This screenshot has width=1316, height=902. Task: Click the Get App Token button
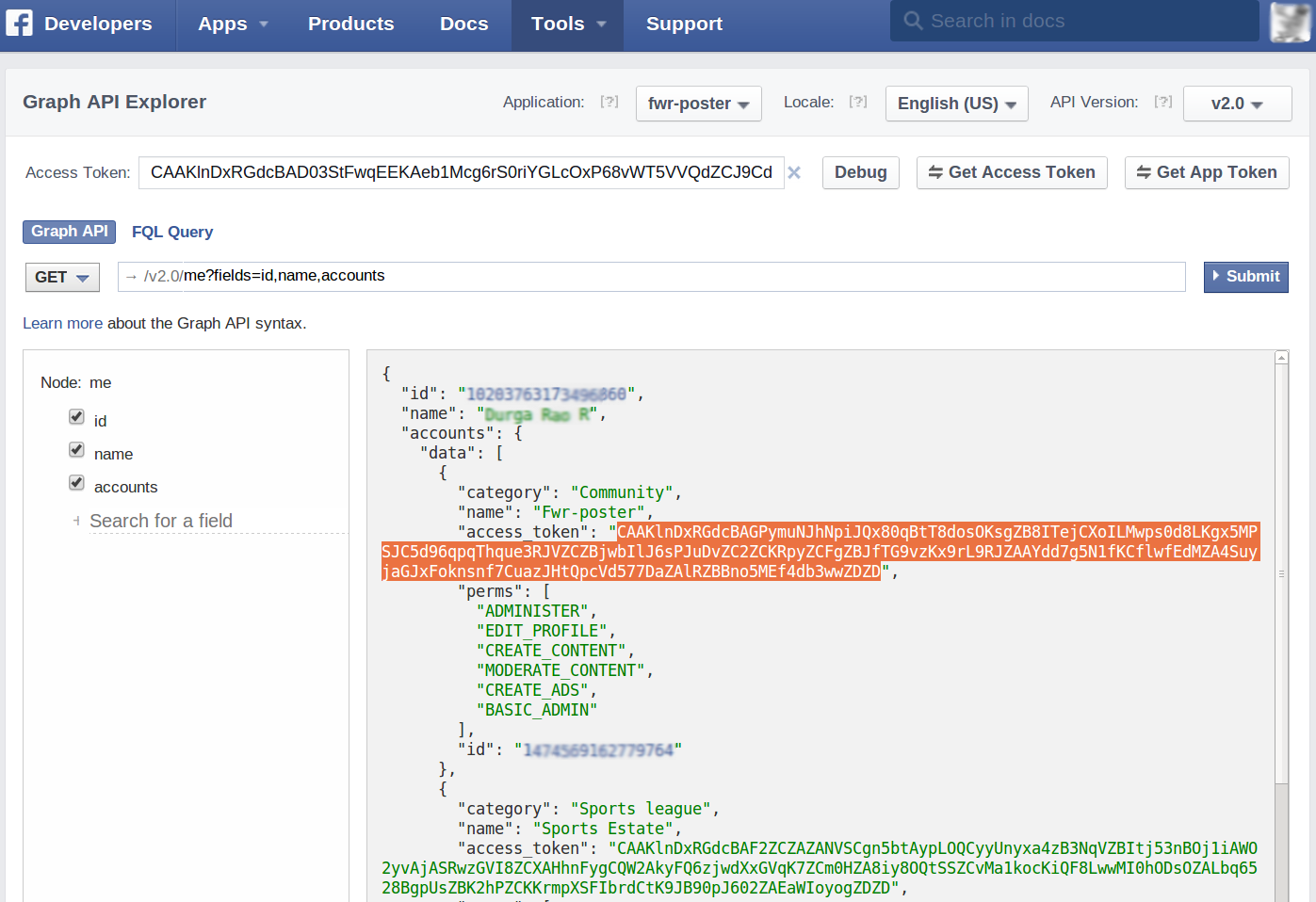pyautogui.click(x=1207, y=172)
